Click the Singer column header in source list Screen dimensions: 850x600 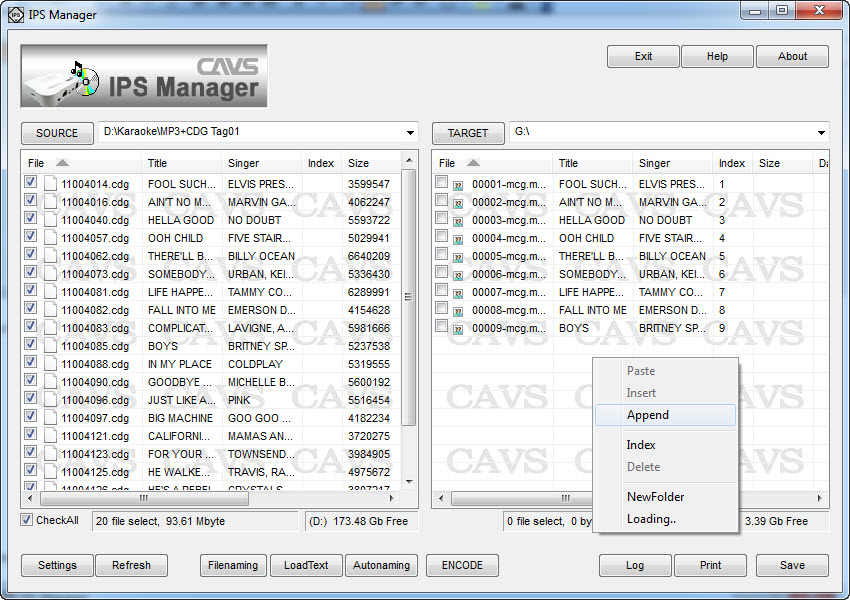tap(243, 163)
